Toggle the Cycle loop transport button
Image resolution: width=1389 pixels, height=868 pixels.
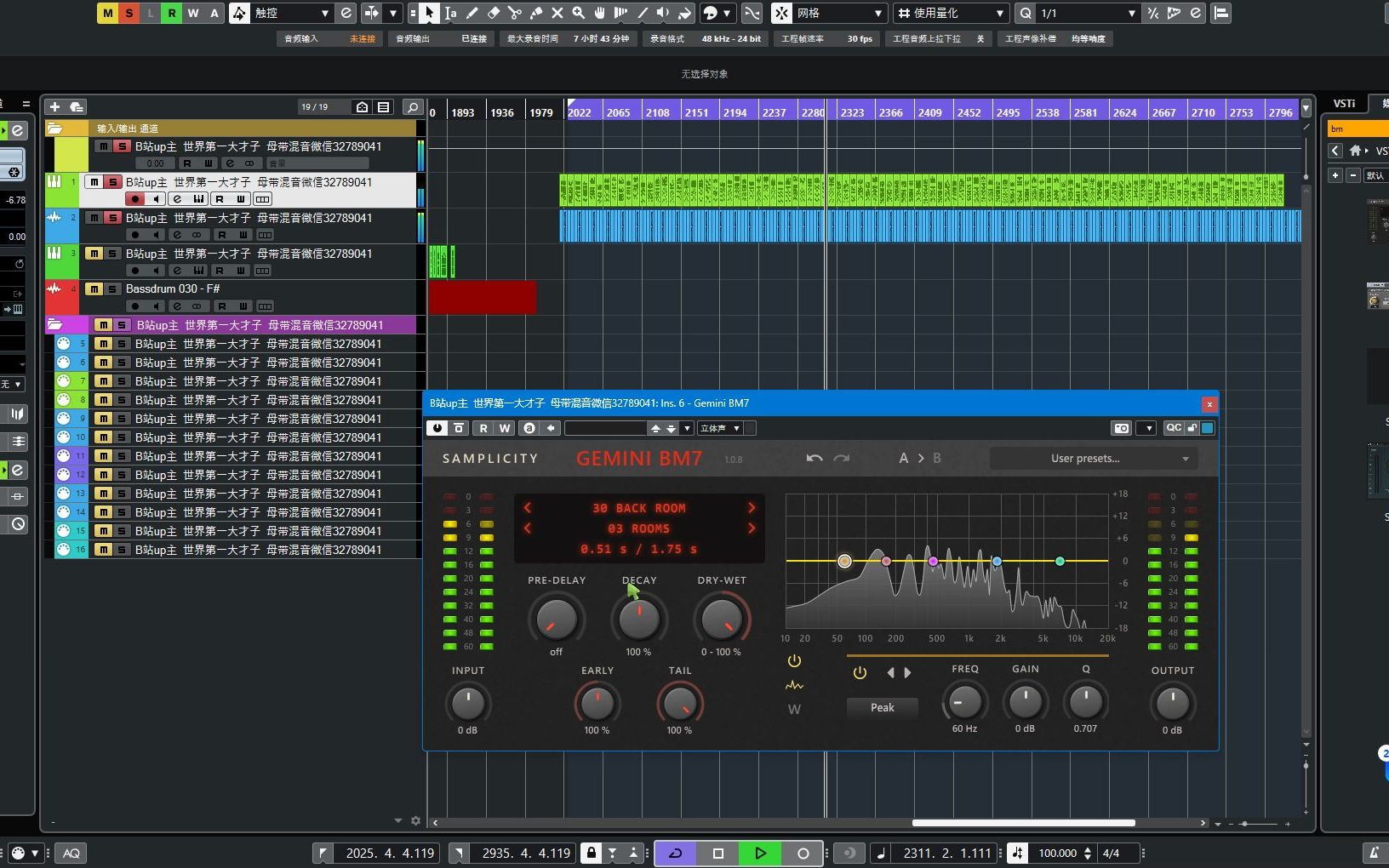pyautogui.click(x=676, y=853)
